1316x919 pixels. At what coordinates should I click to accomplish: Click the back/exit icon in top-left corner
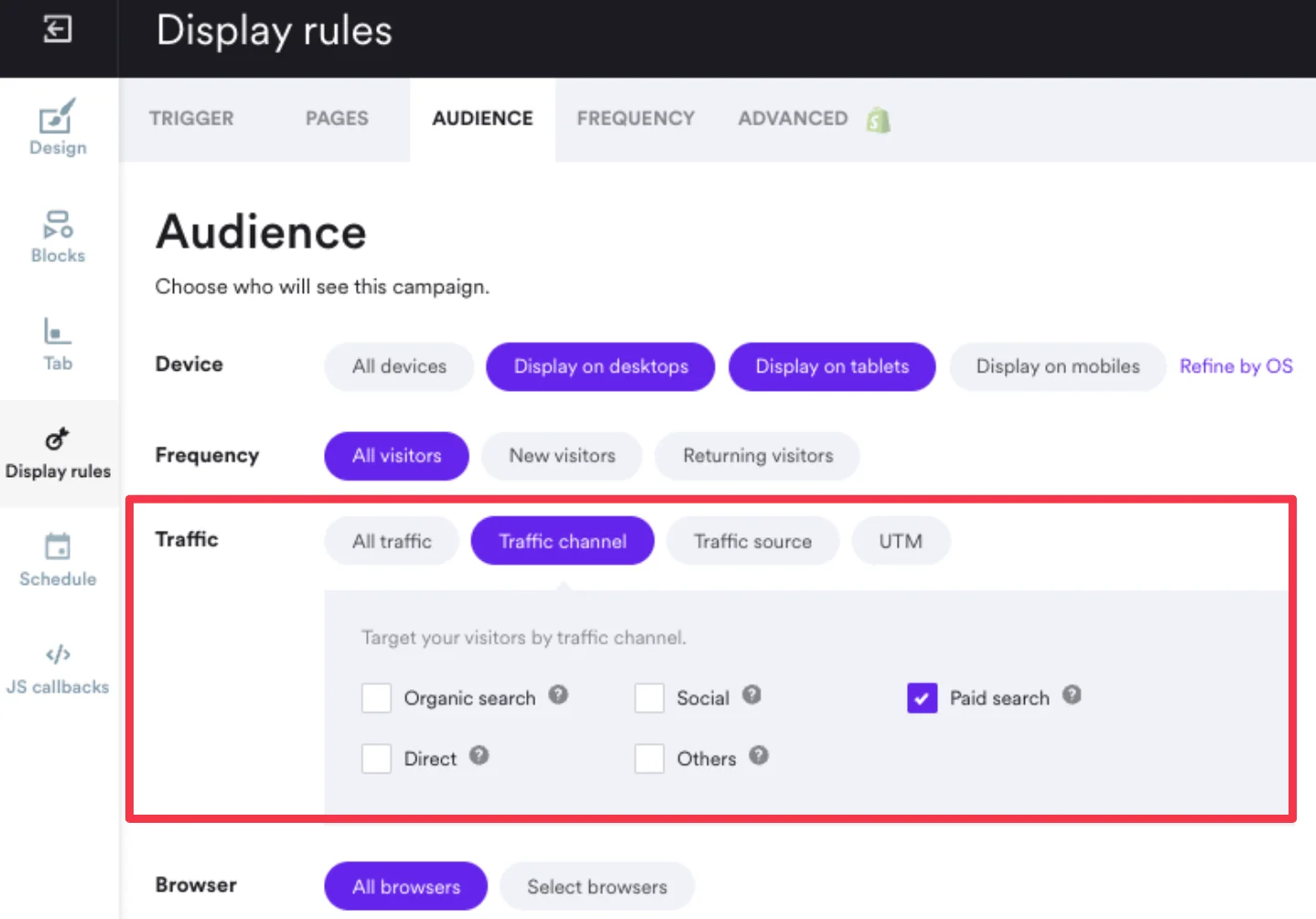[57, 29]
